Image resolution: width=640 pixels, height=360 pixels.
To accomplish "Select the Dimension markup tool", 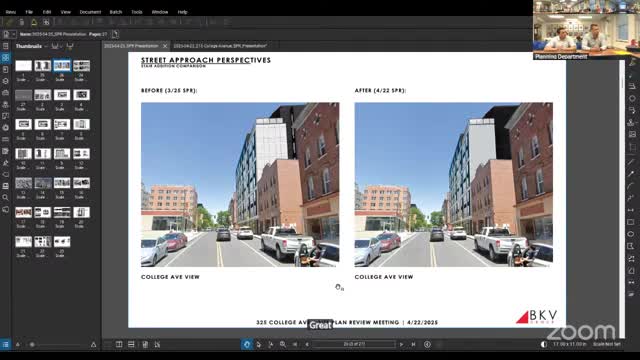I will click(x=631, y=210).
